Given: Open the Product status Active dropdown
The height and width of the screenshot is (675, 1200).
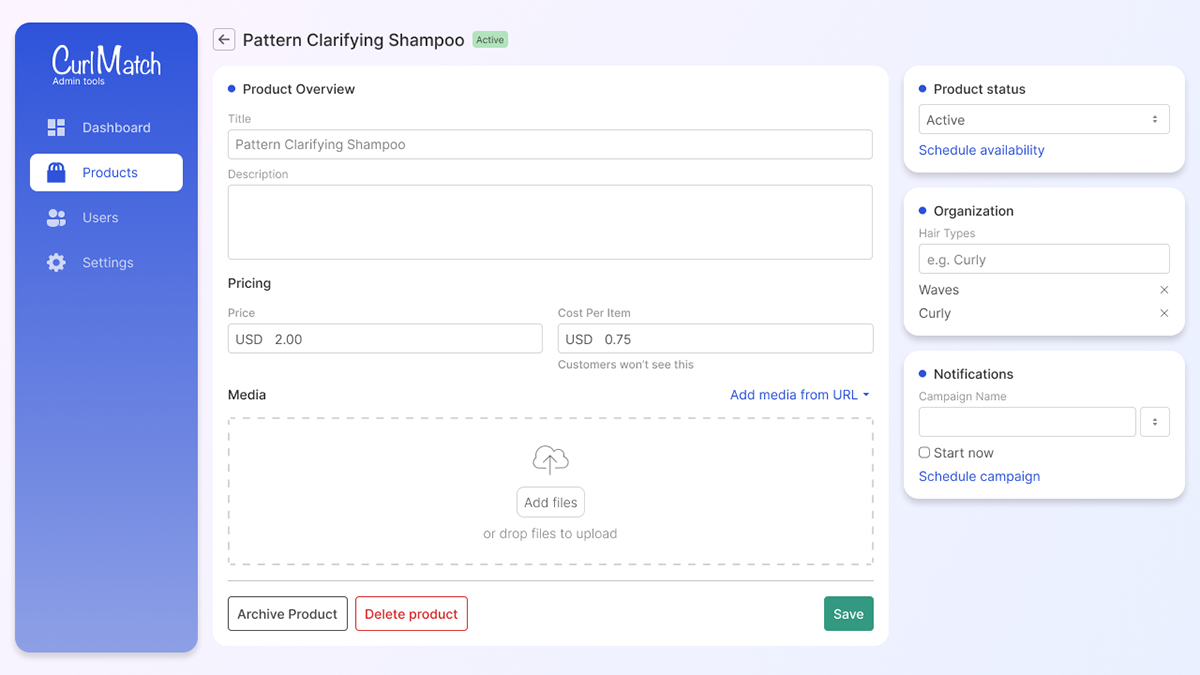Looking at the screenshot, I should [1044, 120].
